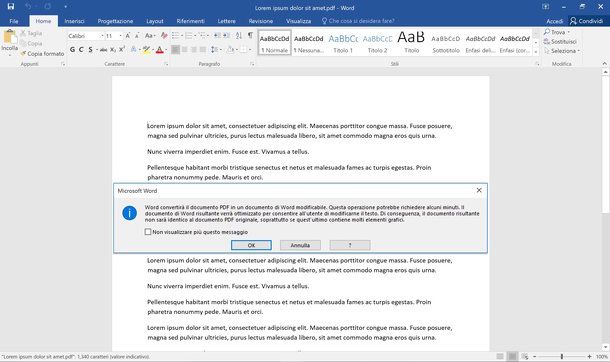Open the File tab
Screen dimensions: 610x362
coord(14,21)
